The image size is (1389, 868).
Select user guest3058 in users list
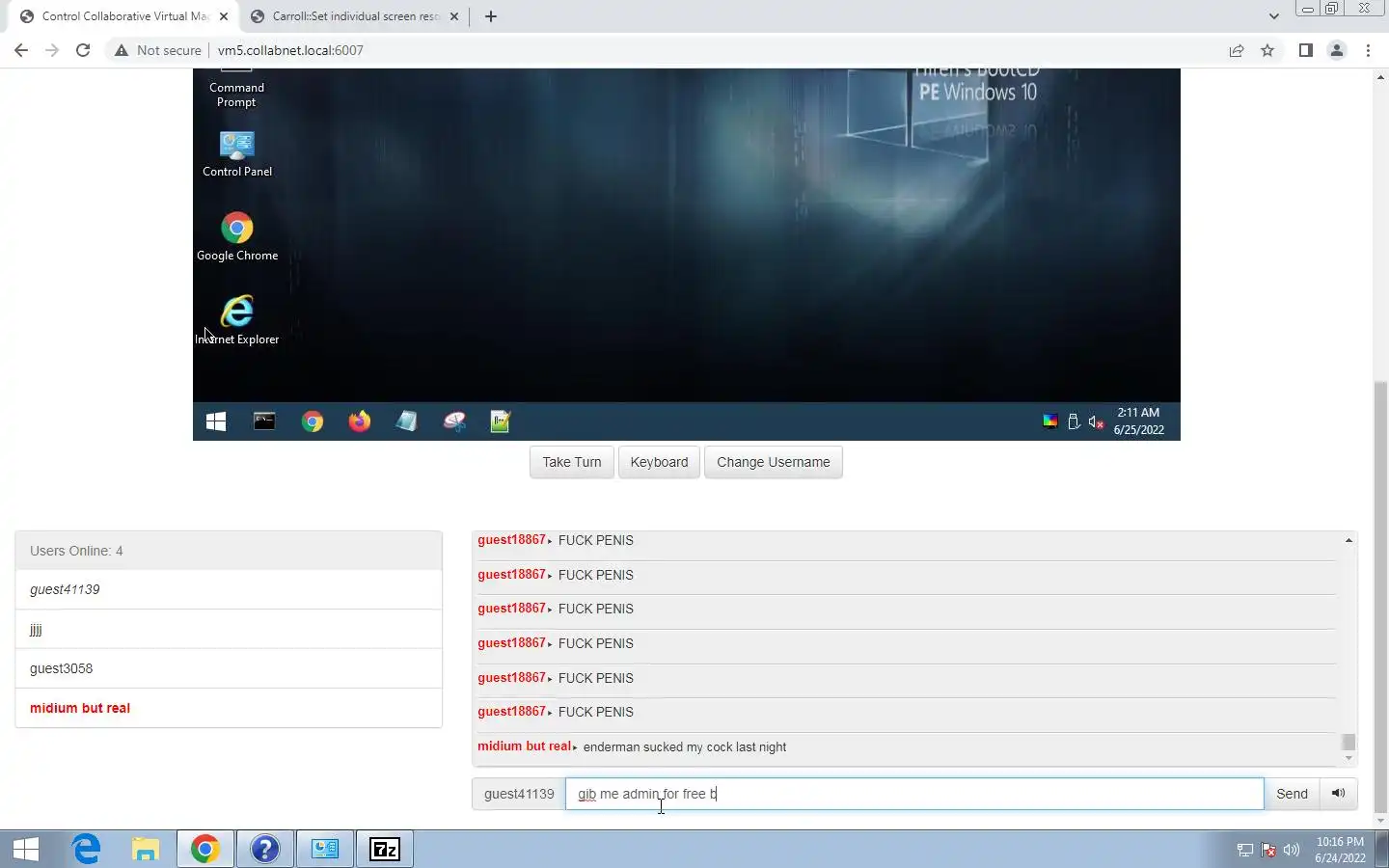229,668
